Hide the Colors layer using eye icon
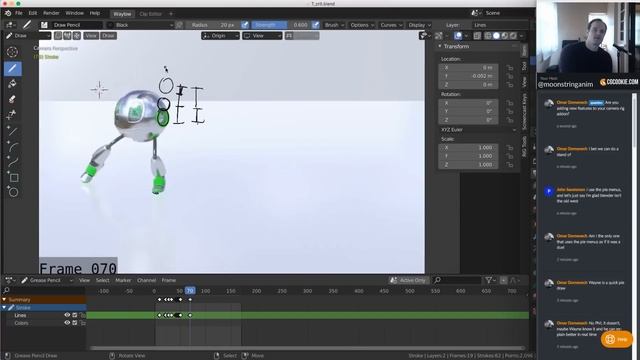 pos(67,323)
